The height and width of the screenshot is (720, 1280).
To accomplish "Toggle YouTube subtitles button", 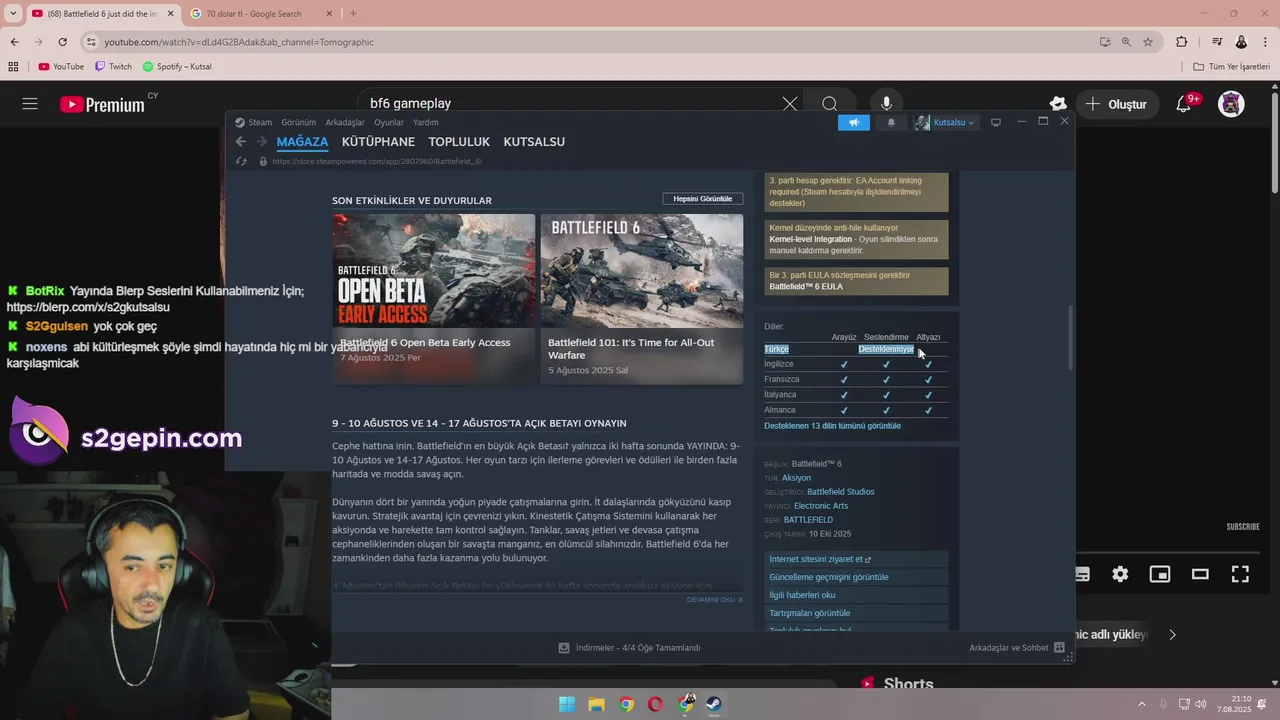I will tap(1082, 574).
